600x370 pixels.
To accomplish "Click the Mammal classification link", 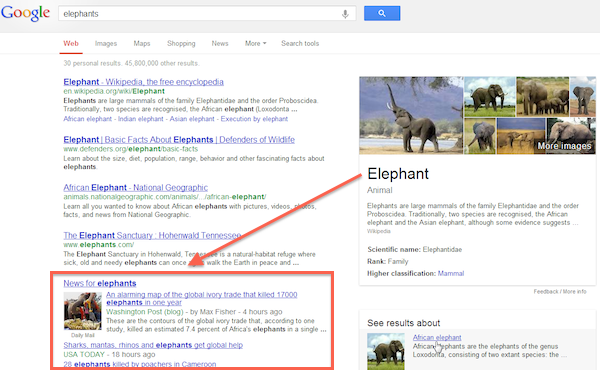I will tap(451, 273).
